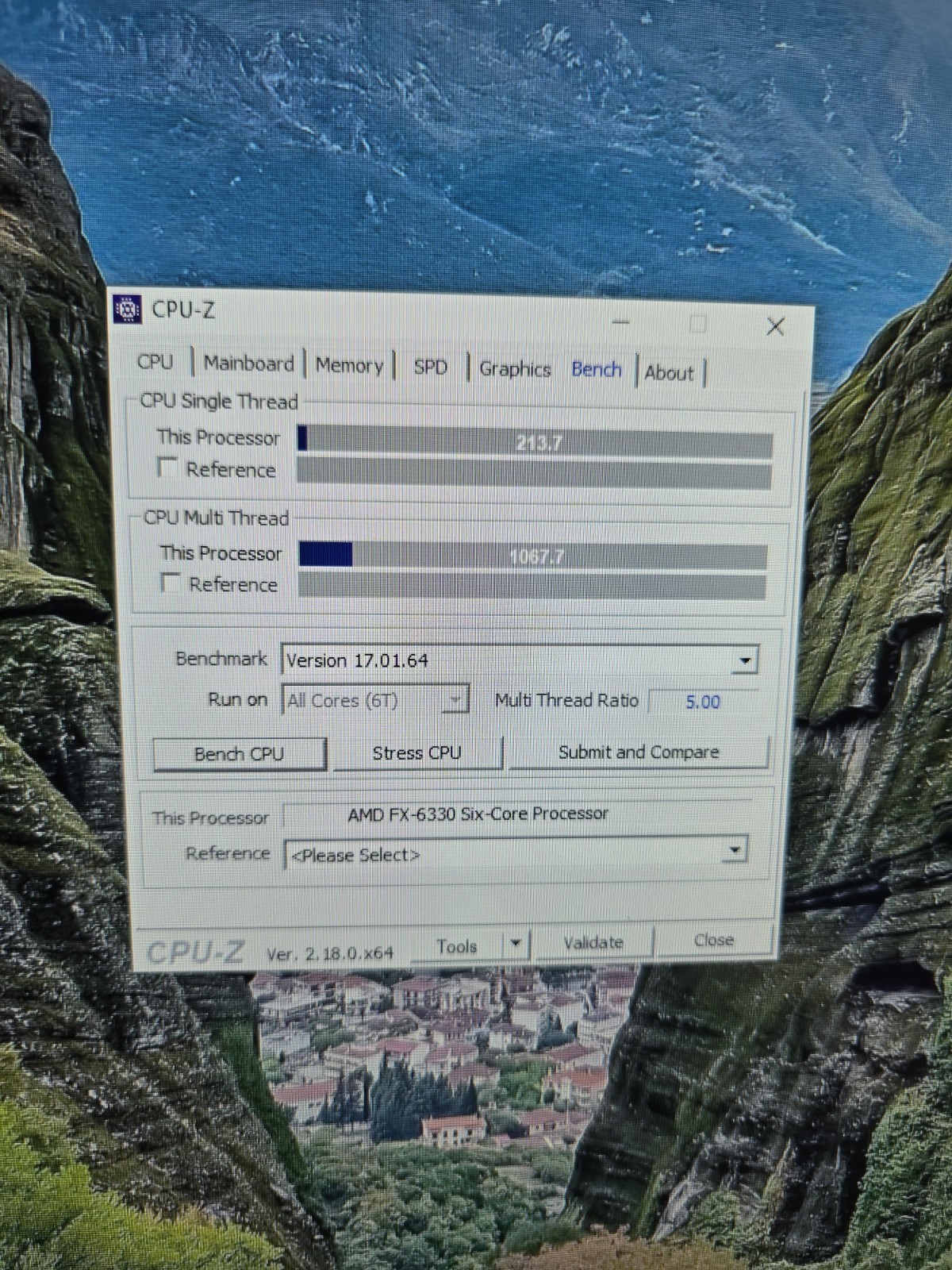Expand the Tools dropdown arrow
This screenshot has height=1270, width=952.
516,944
